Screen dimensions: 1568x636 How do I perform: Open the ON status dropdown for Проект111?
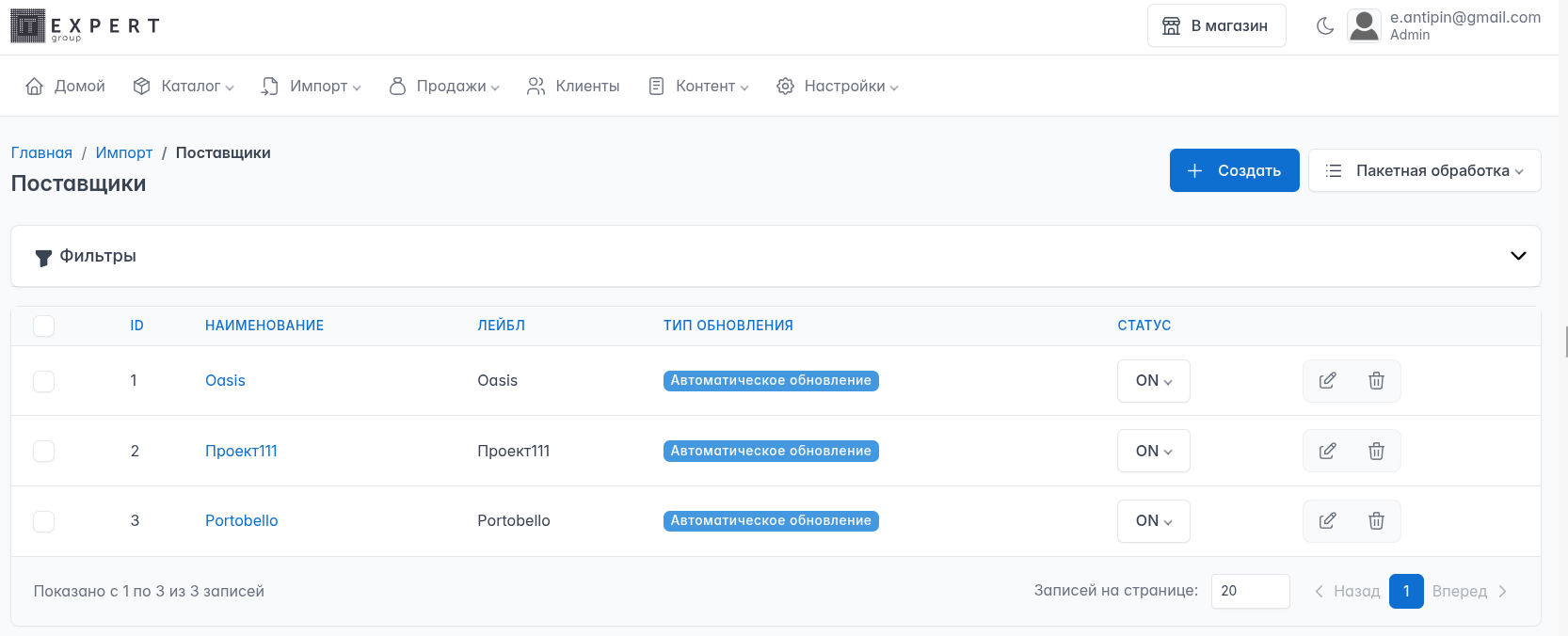pyautogui.click(x=1153, y=452)
